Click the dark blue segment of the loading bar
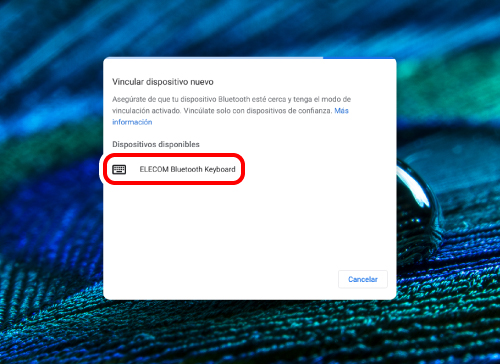500x364 pixels. point(359,58)
